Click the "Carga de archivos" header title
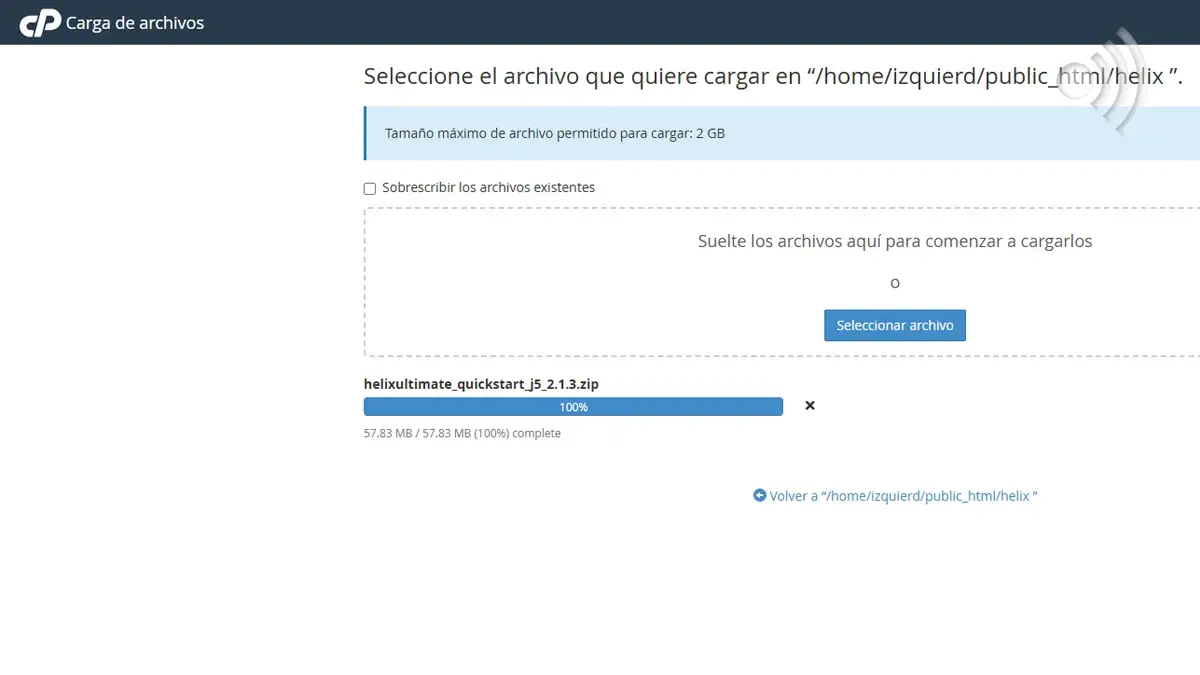Viewport: 1200px width, 675px height. click(134, 22)
